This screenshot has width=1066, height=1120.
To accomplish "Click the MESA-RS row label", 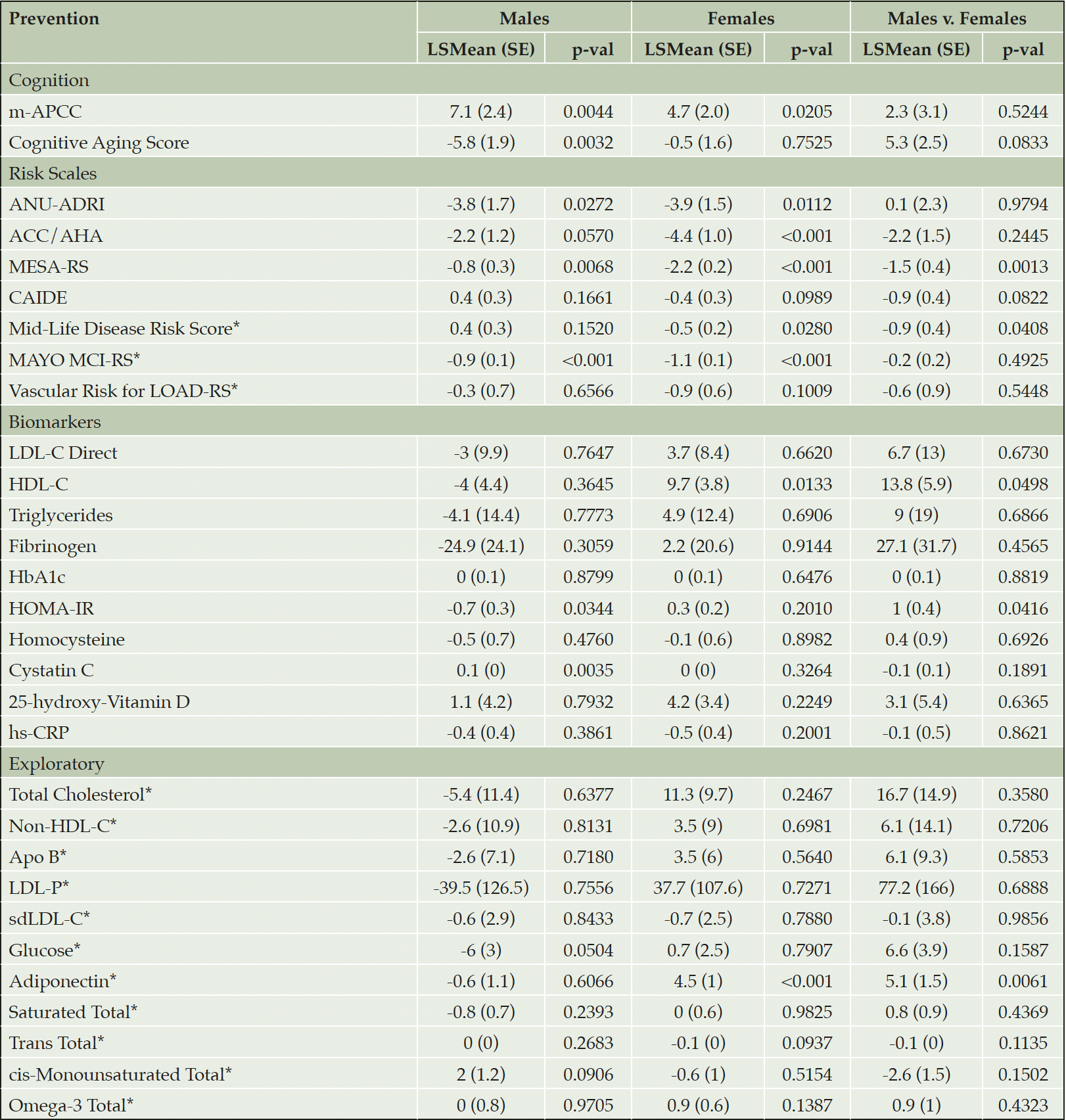I will point(49,267).
